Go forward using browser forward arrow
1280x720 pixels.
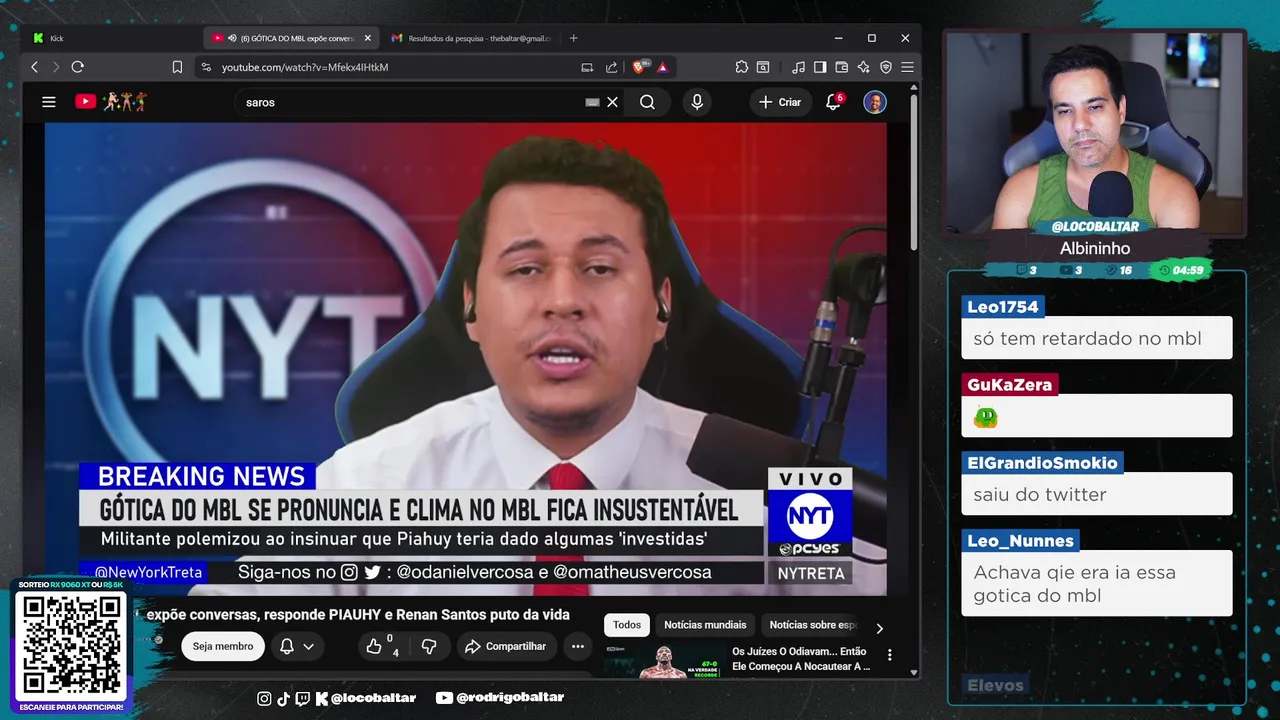point(55,67)
